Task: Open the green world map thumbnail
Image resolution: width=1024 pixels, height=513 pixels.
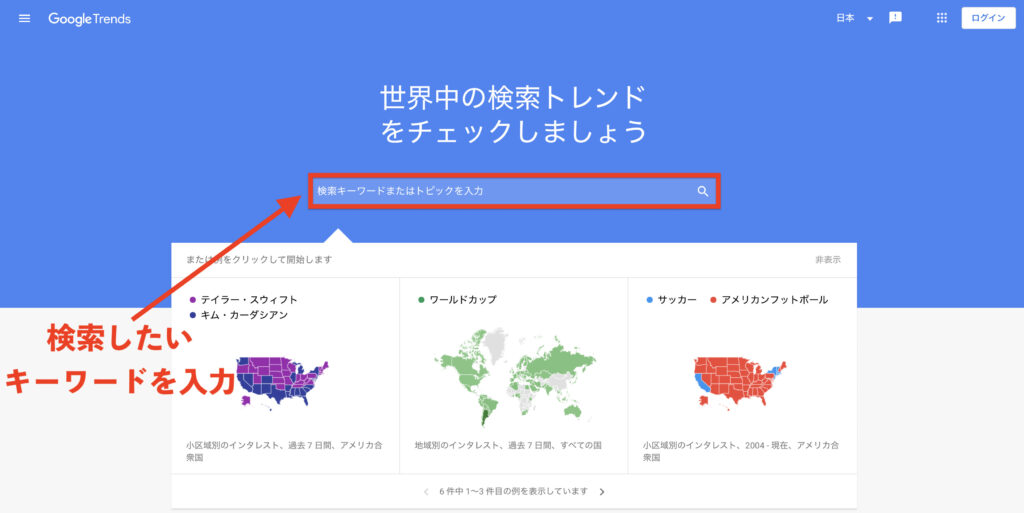Action: click(x=515, y=377)
